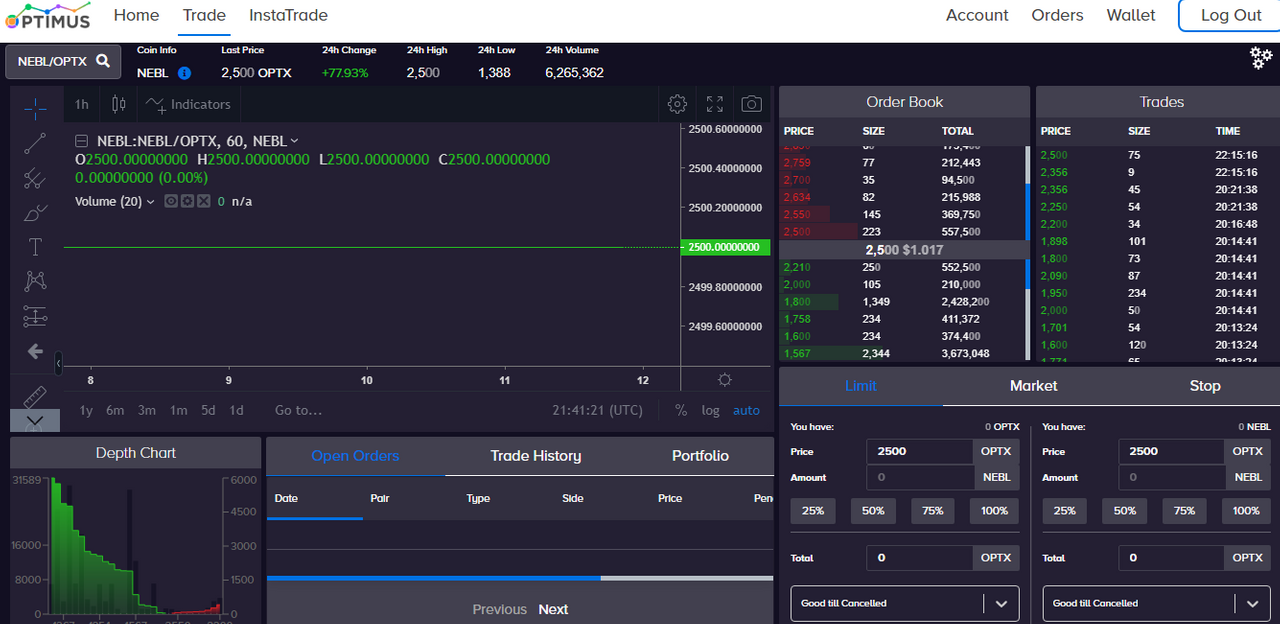The height and width of the screenshot is (624, 1280).
Task: Open the Orders page
Action: [1057, 15]
